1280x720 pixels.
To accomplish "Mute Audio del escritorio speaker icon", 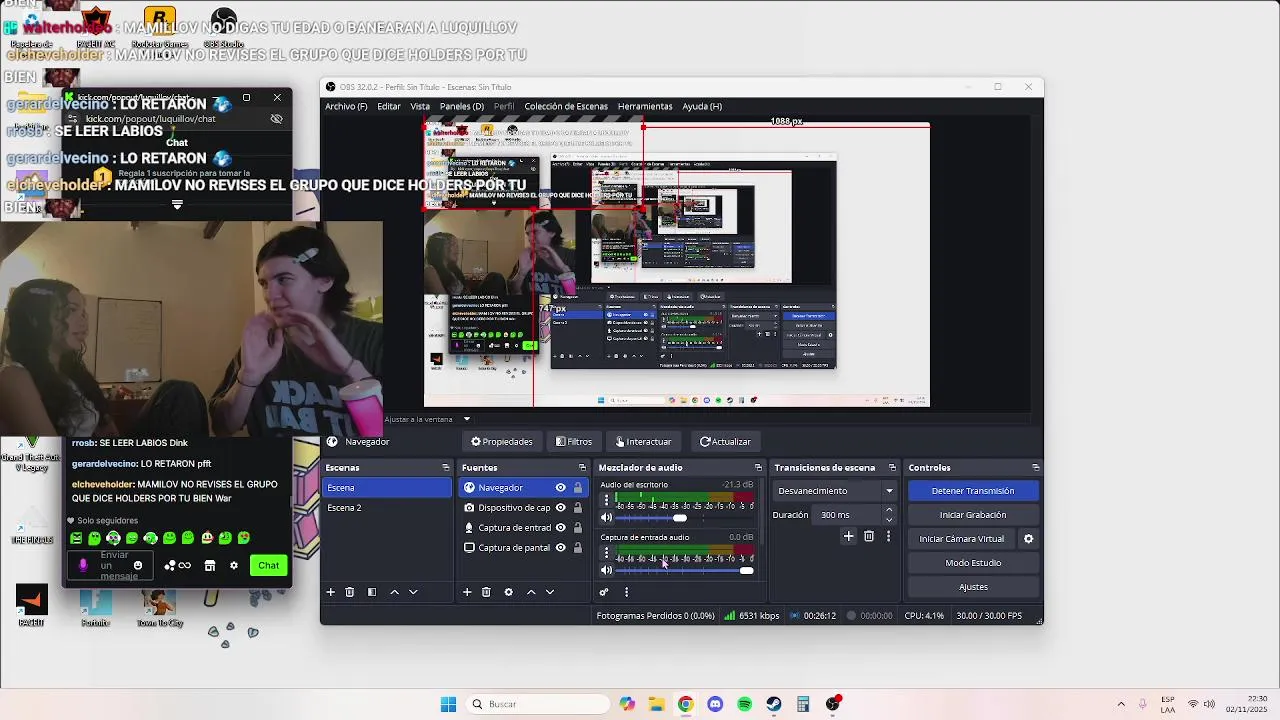I will pos(606,518).
